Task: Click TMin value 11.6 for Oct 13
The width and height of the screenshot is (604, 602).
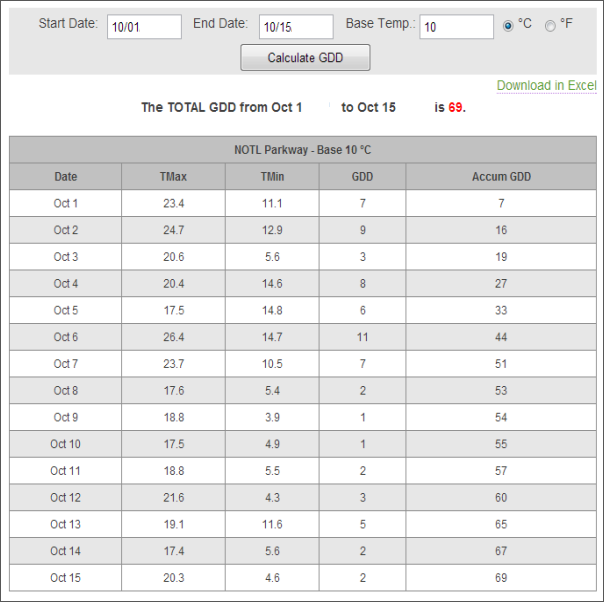Action: 272,524
